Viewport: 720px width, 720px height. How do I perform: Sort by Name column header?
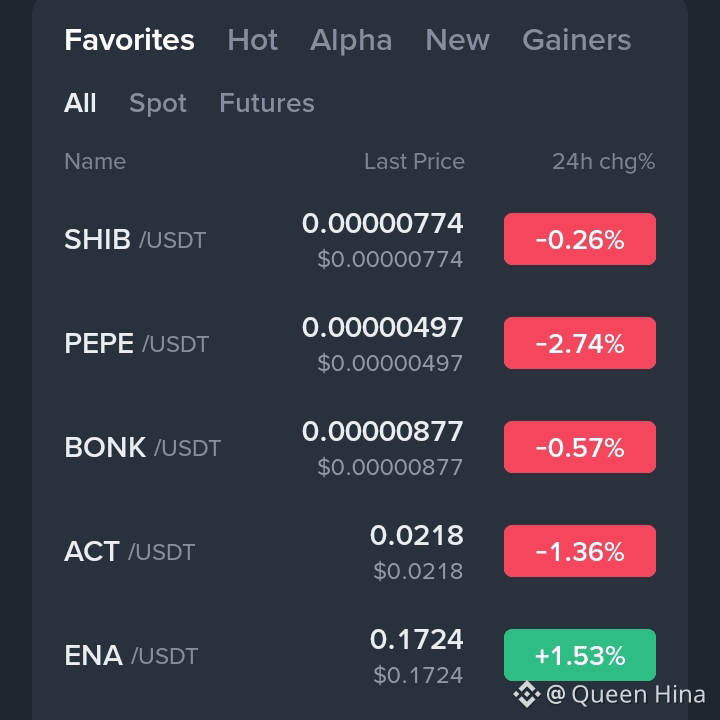point(95,162)
